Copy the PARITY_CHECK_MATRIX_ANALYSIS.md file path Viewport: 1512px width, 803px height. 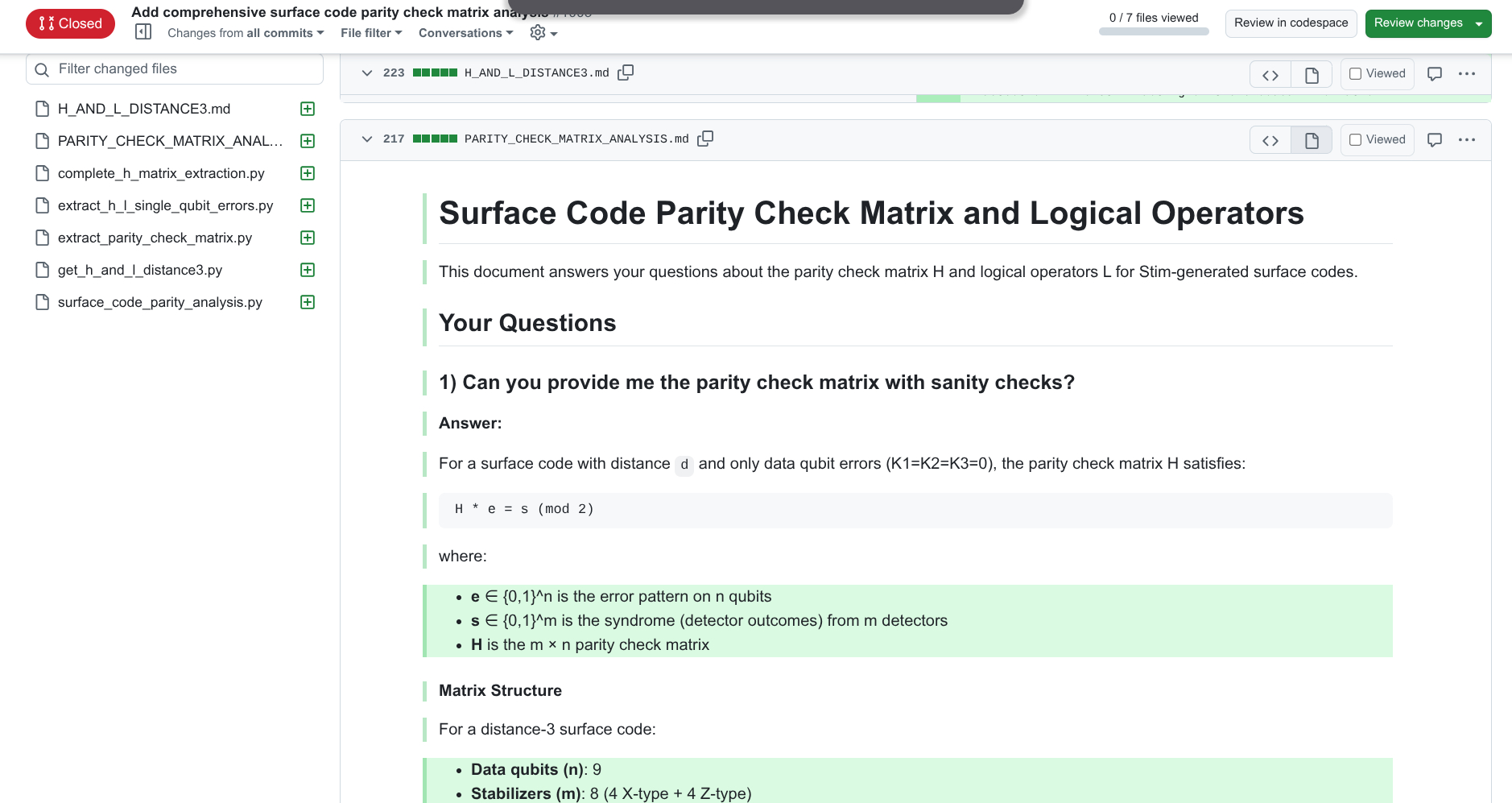(705, 139)
